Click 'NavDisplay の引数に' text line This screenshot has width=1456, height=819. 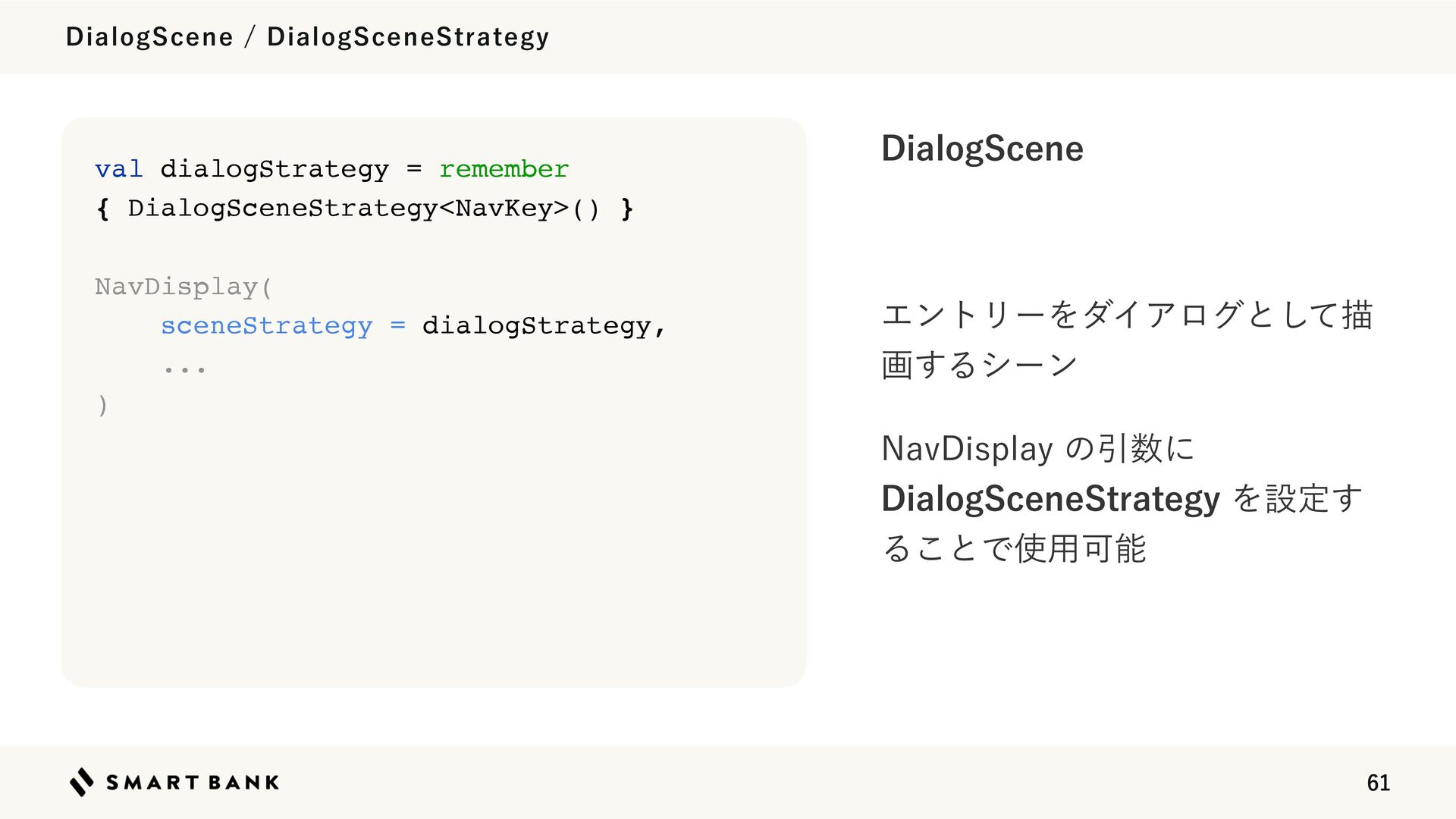pyautogui.click(x=1037, y=448)
